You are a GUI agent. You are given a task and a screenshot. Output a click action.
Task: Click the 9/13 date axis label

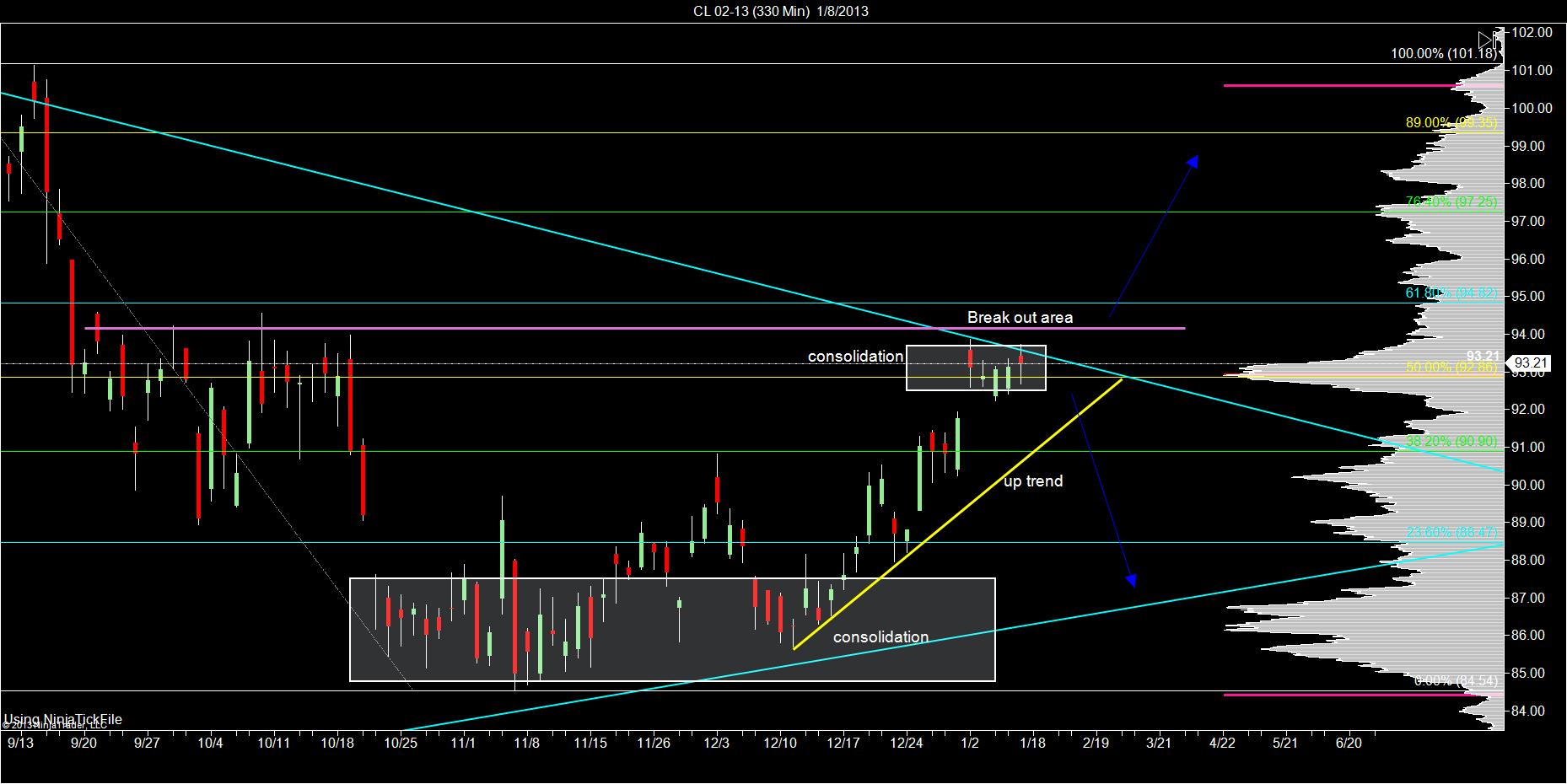coord(20,744)
